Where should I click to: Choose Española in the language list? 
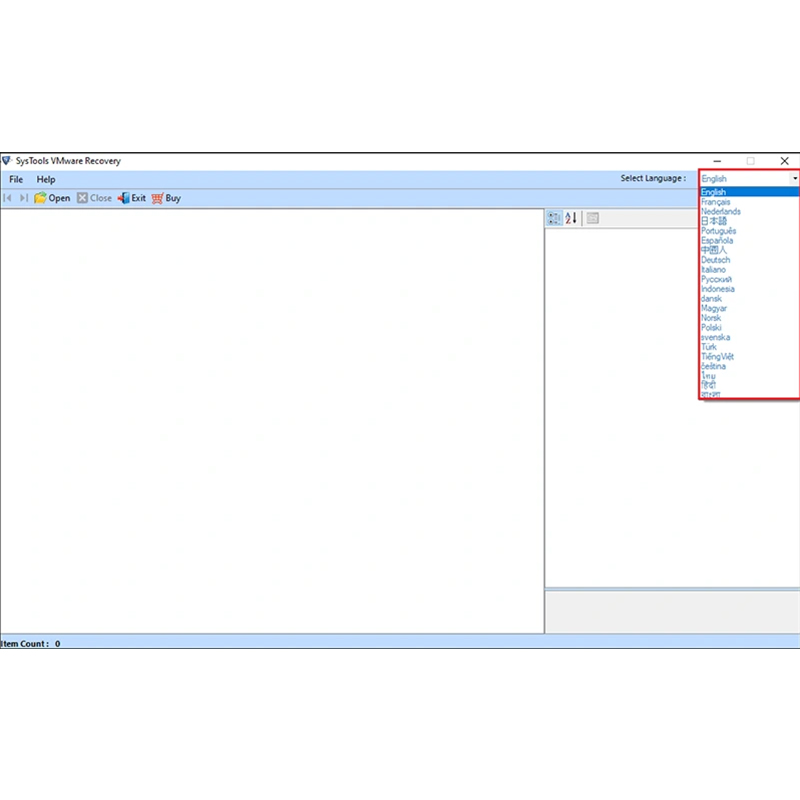coord(748,240)
